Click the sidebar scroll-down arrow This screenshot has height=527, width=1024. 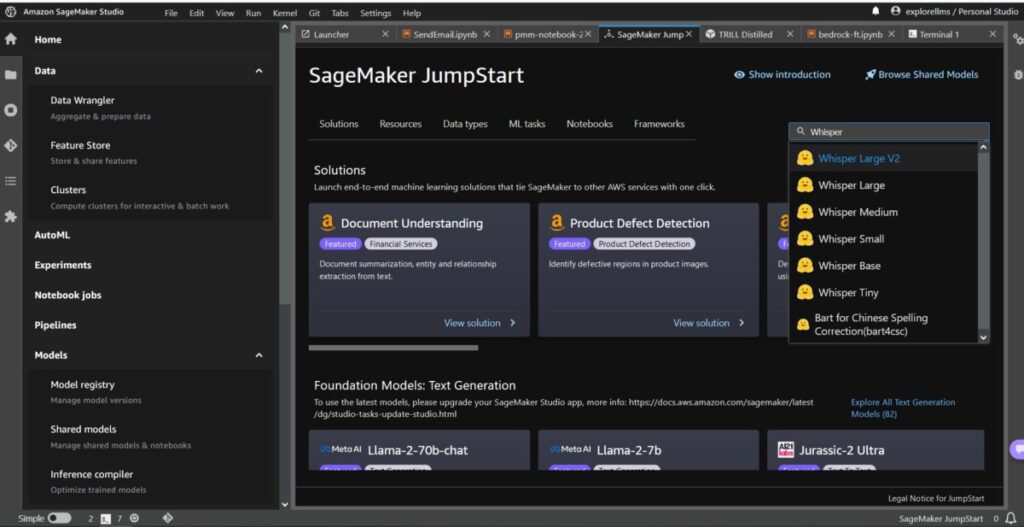pos(284,504)
